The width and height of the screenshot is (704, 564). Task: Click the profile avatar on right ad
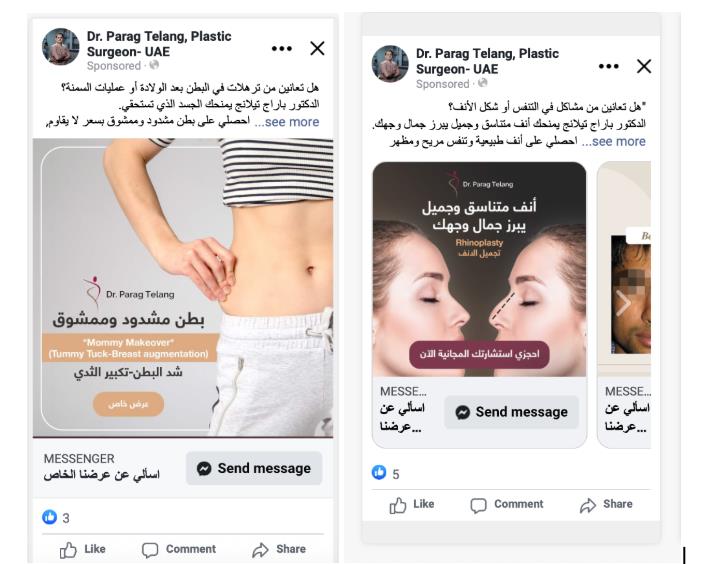(390, 64)
